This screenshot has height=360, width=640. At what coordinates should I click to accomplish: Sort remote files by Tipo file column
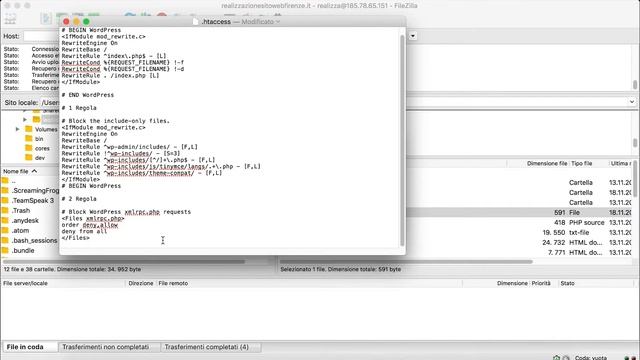click(581, 163)
